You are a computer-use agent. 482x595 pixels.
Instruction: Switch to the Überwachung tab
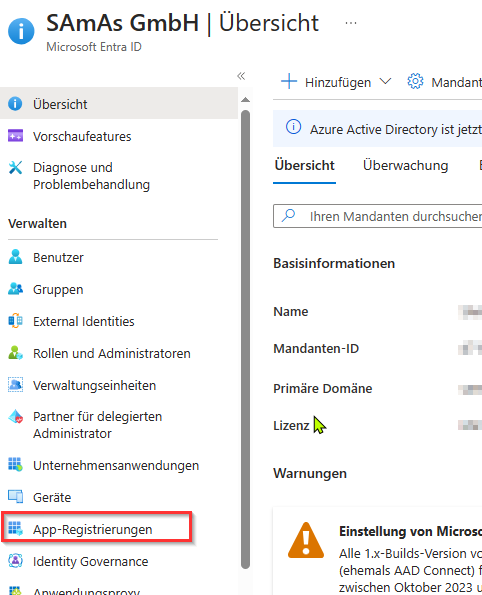(405, 165)
